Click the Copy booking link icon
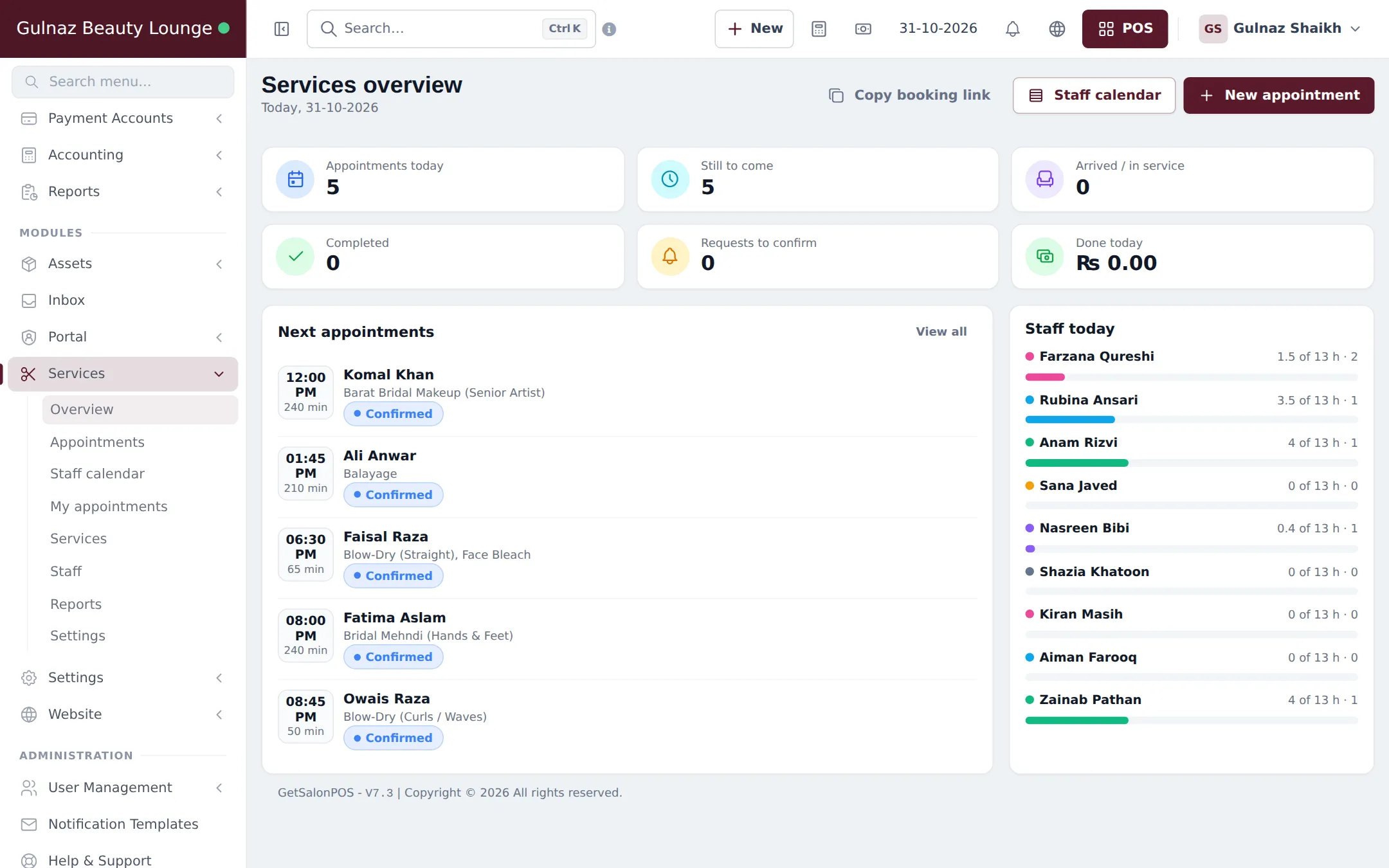Viewport: 1389px width, 868px height. pyautogui.click(x=836, y=95)
